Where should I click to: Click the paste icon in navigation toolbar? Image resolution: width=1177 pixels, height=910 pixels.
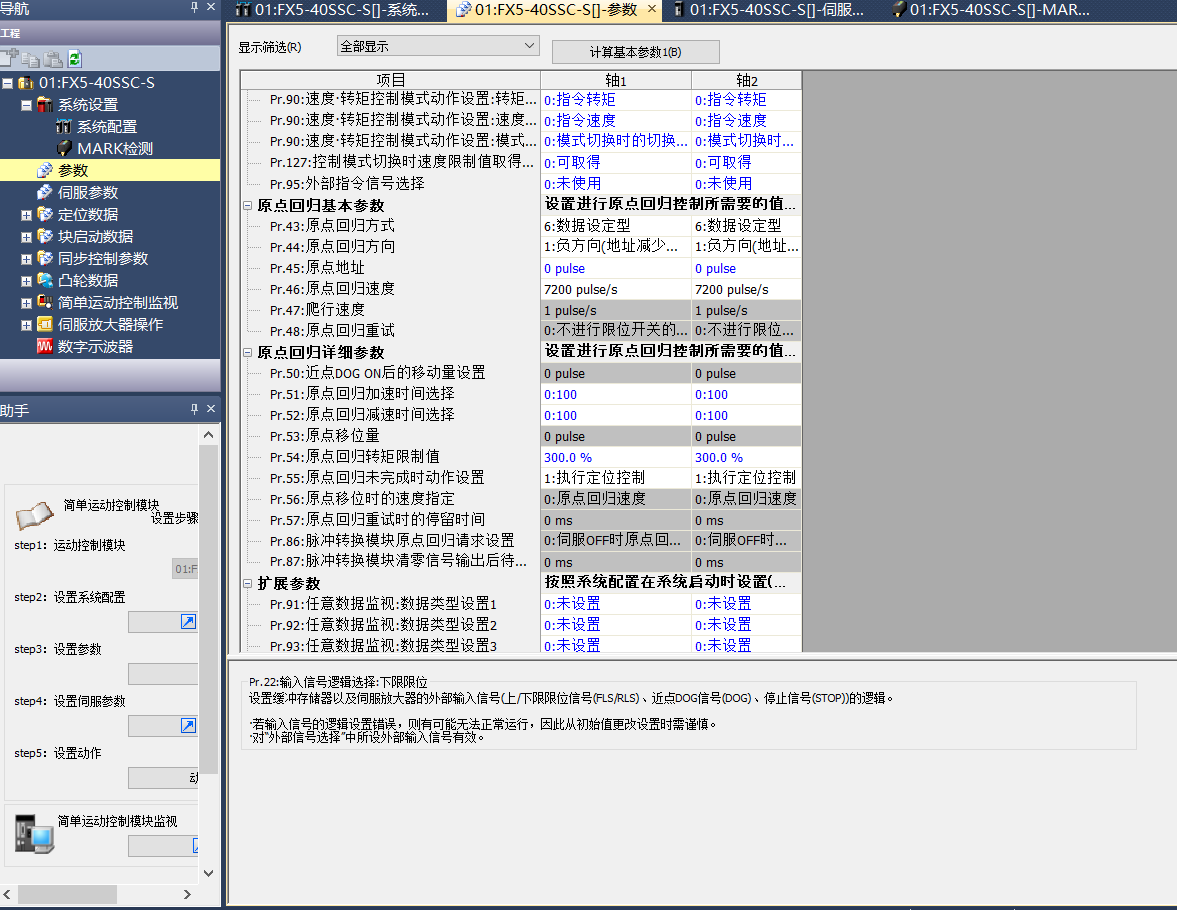[x=53, y=59]
